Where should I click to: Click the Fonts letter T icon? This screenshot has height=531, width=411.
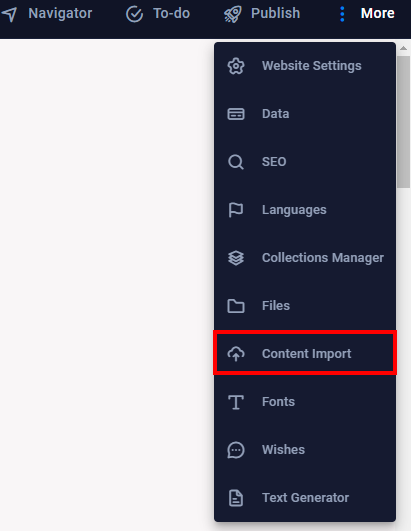click(236, 402)
